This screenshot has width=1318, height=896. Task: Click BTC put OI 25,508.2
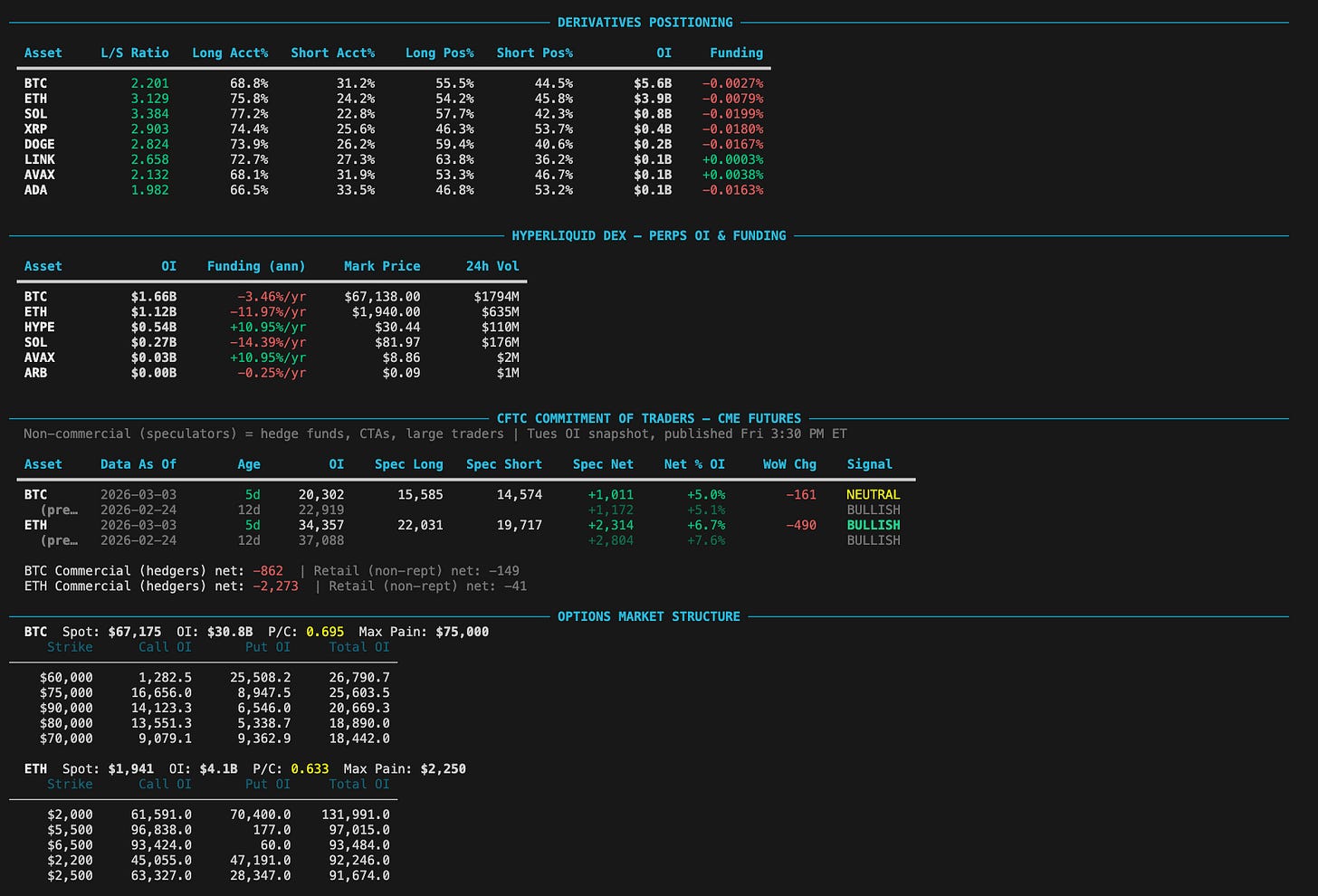tap(260, 678)
